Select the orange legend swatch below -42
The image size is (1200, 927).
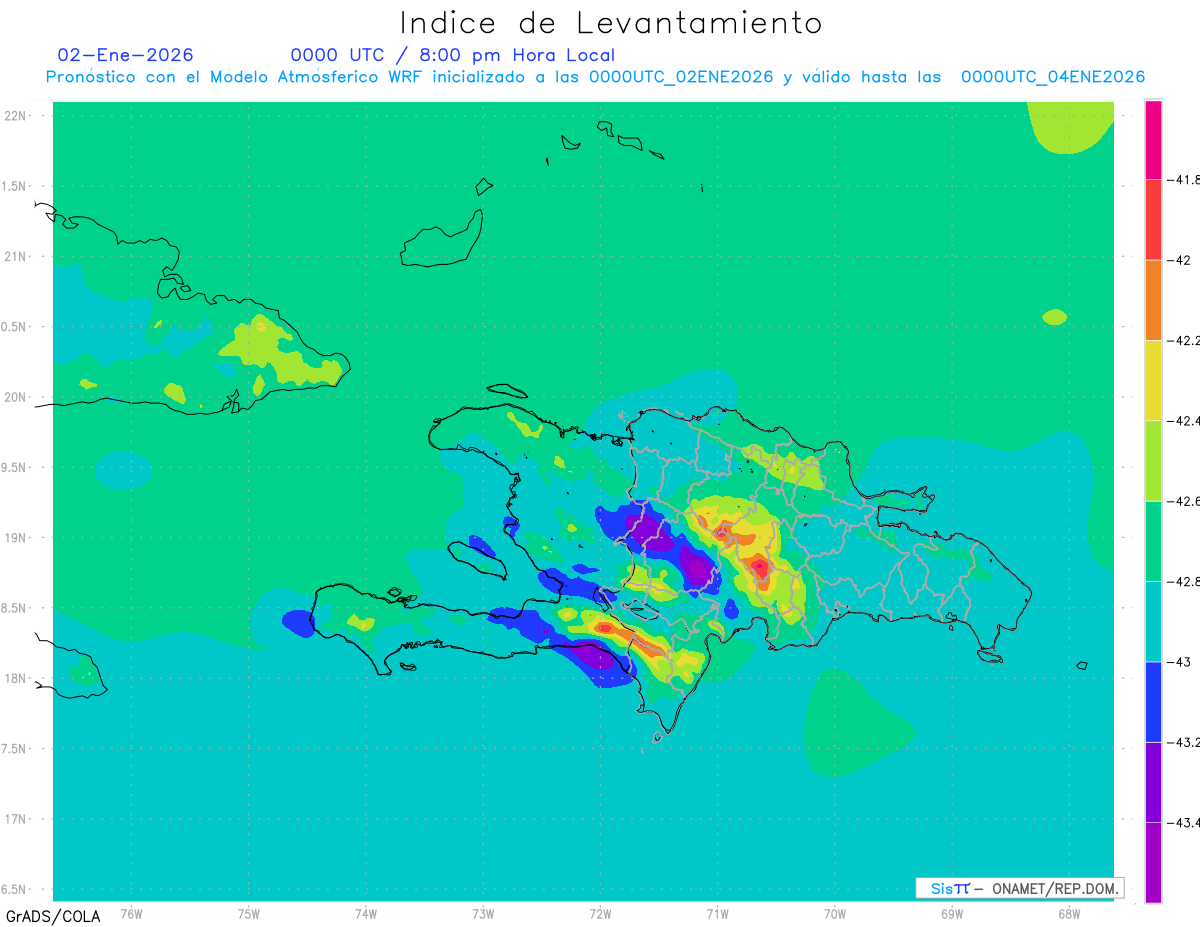coord(1153,300)
